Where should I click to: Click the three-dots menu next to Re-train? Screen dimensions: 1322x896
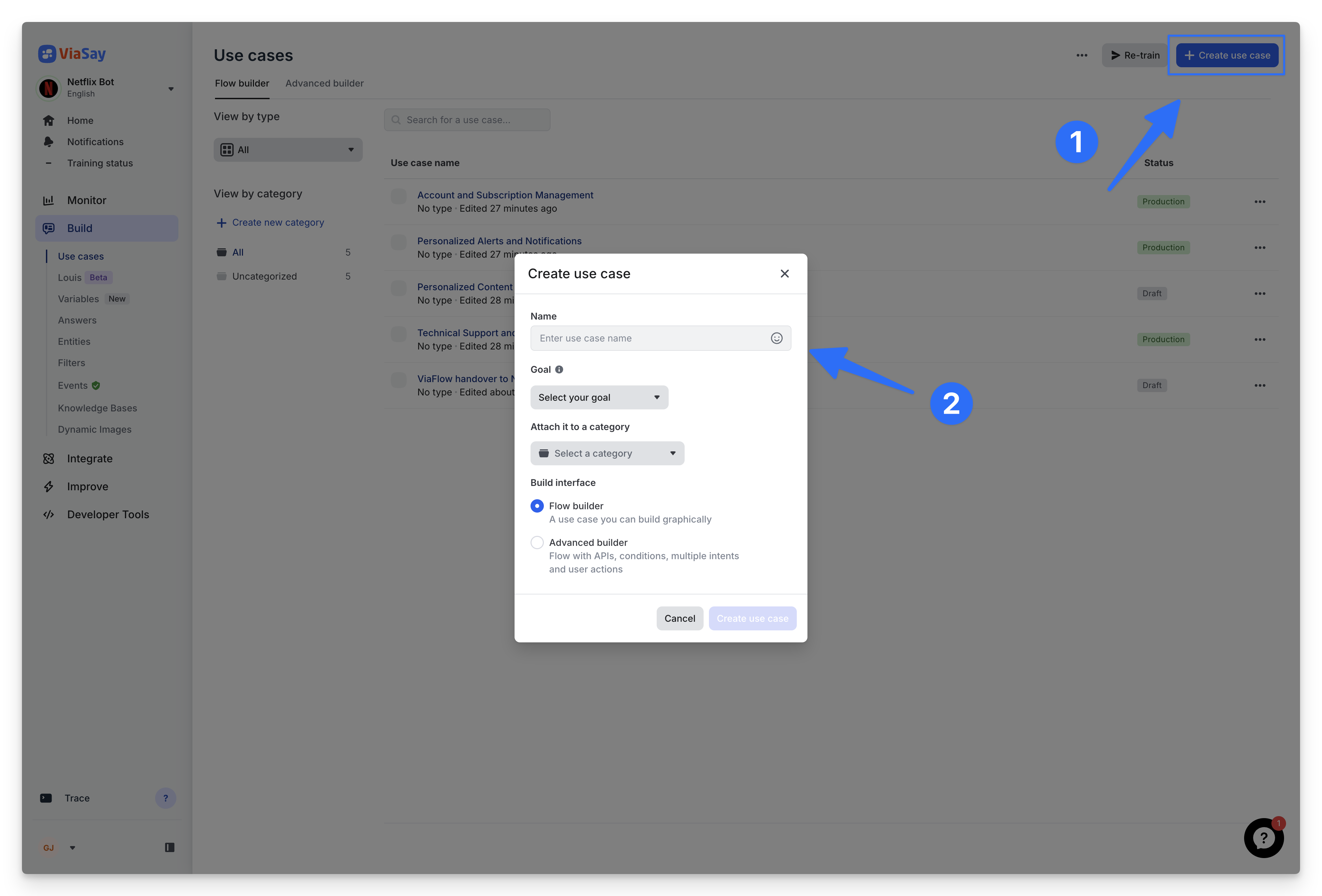point(1081,55)
